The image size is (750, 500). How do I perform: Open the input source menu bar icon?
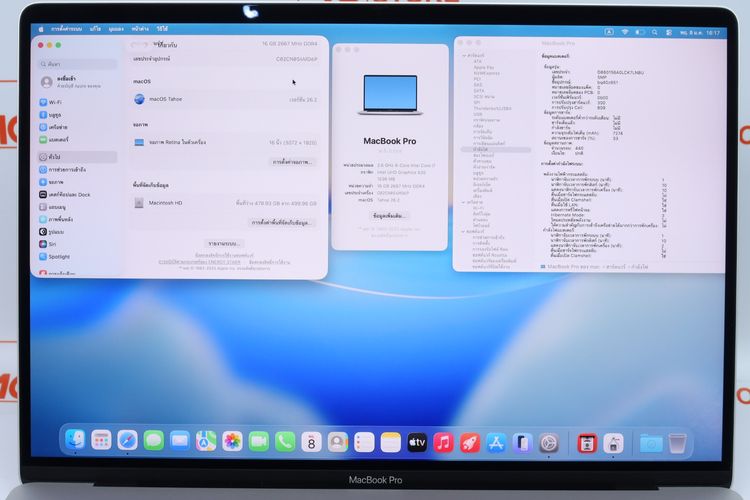[x=609, y=32]
